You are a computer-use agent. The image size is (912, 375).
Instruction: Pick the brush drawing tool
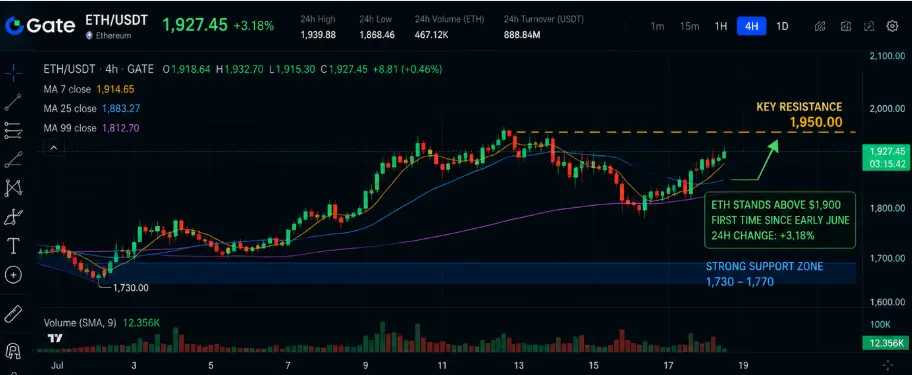pyautogui.click(x=13, y=217)
